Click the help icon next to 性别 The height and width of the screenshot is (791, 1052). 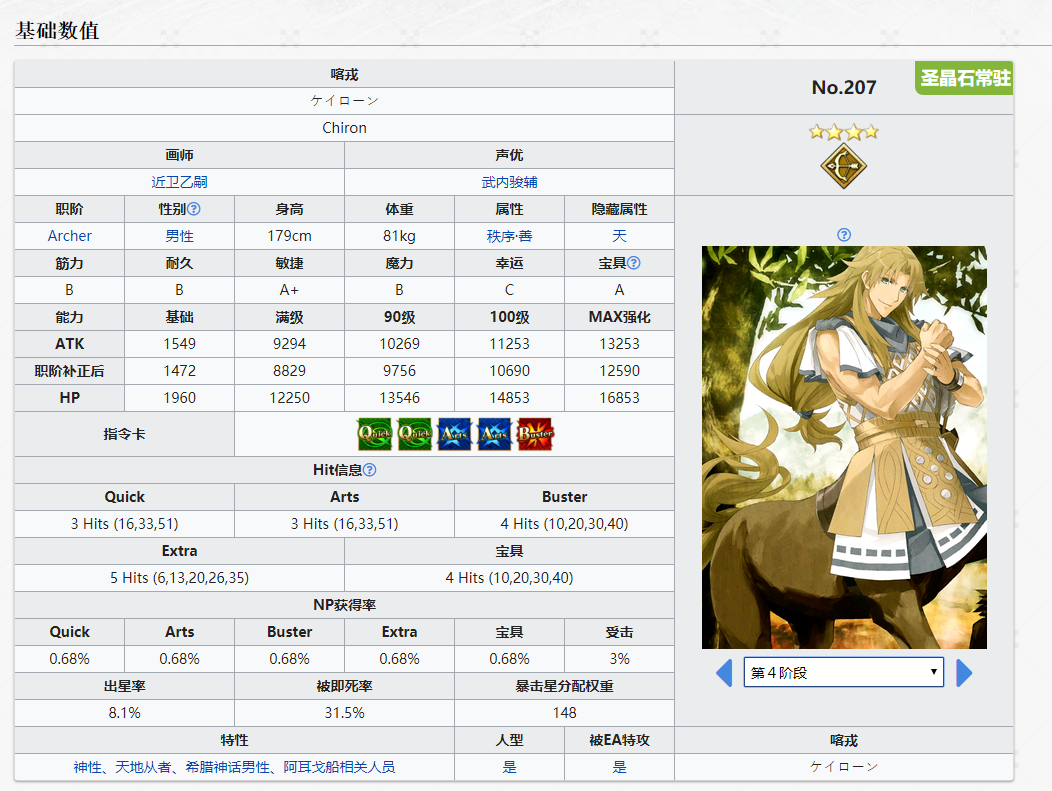coord(194,209)
